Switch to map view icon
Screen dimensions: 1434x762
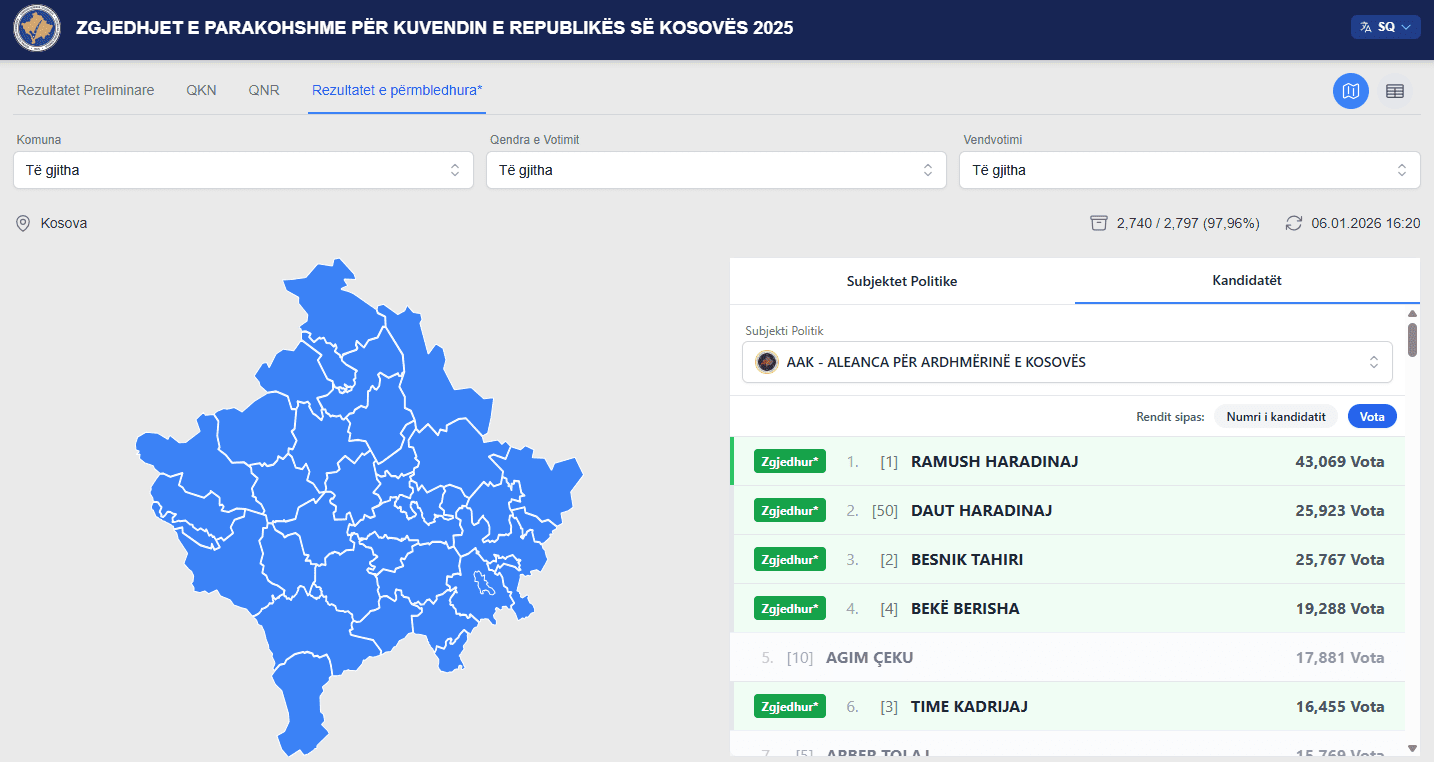click(x=1351, y=91)
